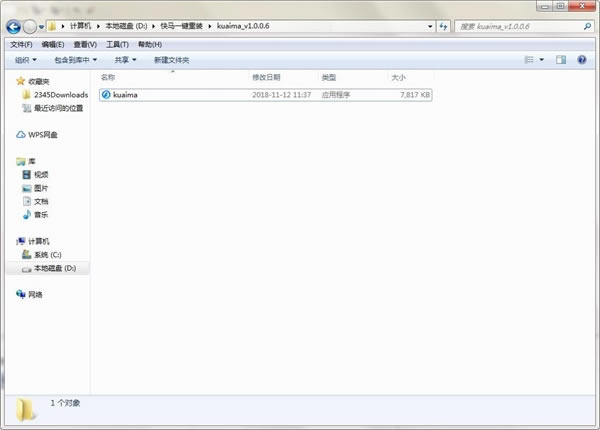This screenshot has width=600, height=430.
Task: Expand the arrow after 计算机 in breadcrumb
Action: click(98, 26)
